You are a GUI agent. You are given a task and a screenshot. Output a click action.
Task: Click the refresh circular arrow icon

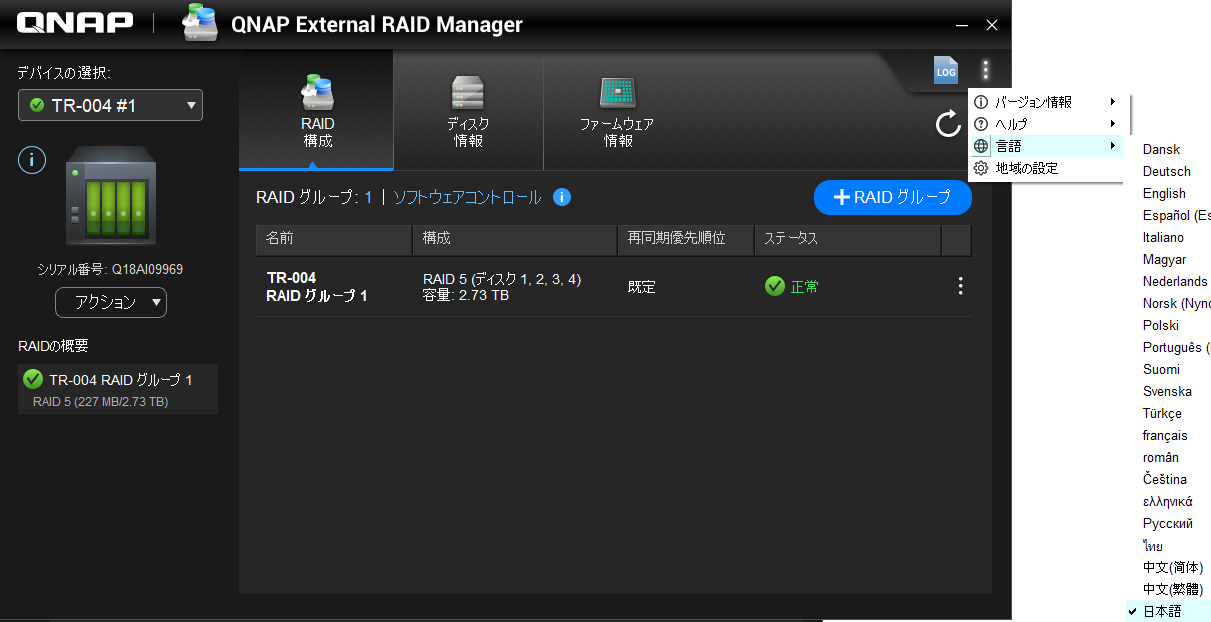coord(947,124)
